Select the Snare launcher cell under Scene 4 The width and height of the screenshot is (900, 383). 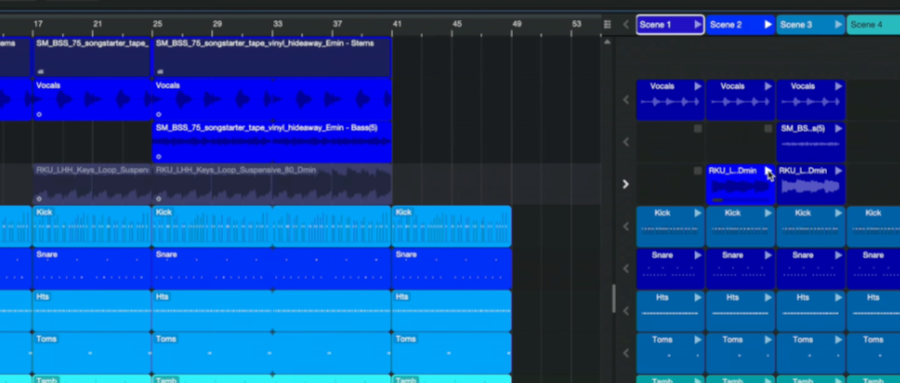874,269
